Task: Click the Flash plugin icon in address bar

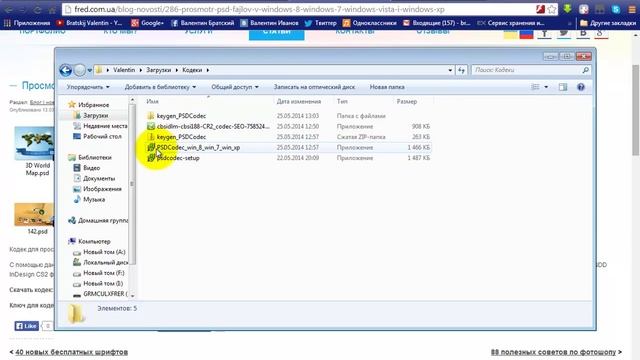Action: (540, 9)
